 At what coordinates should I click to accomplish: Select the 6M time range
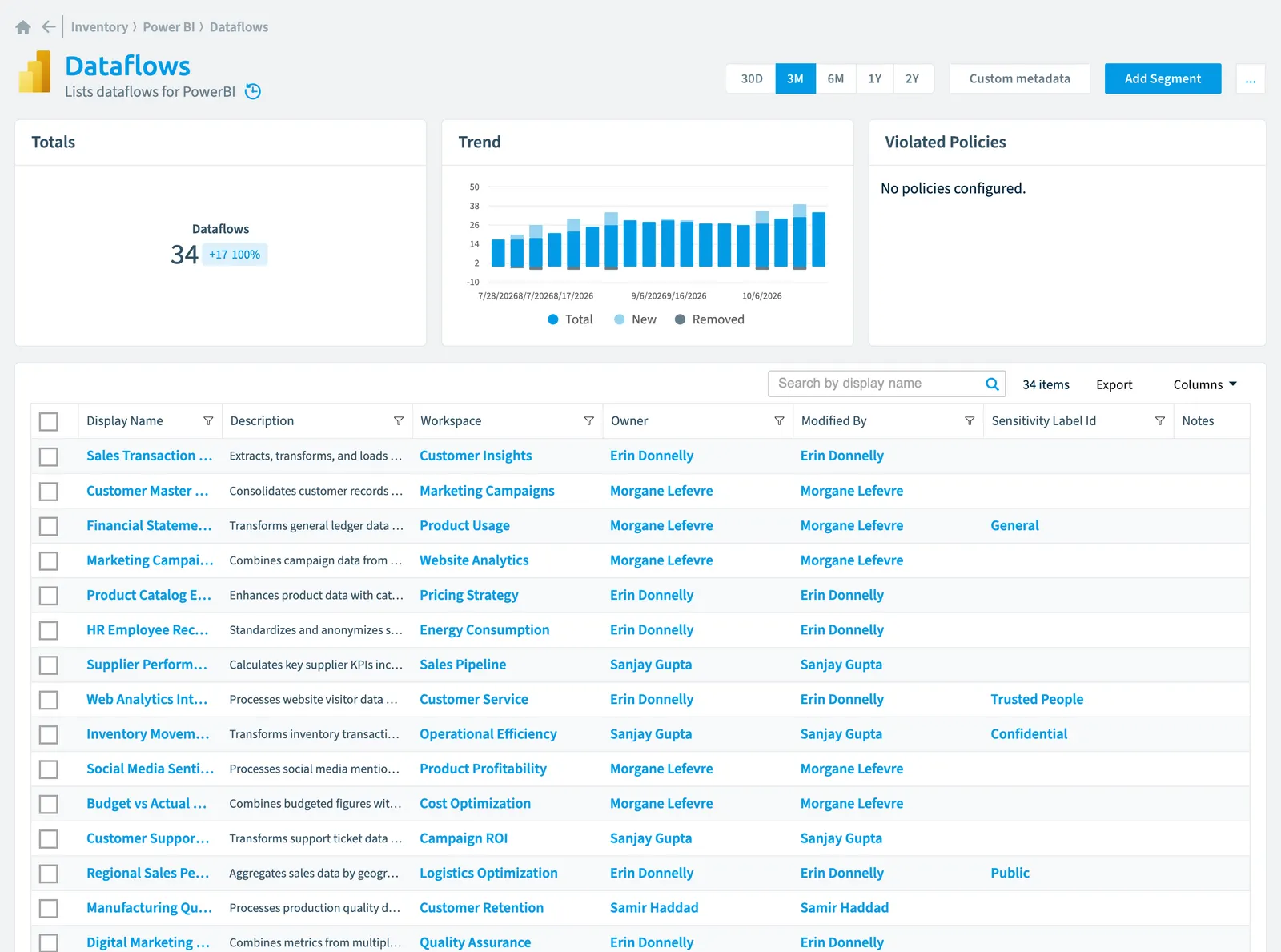coord(835,78)
